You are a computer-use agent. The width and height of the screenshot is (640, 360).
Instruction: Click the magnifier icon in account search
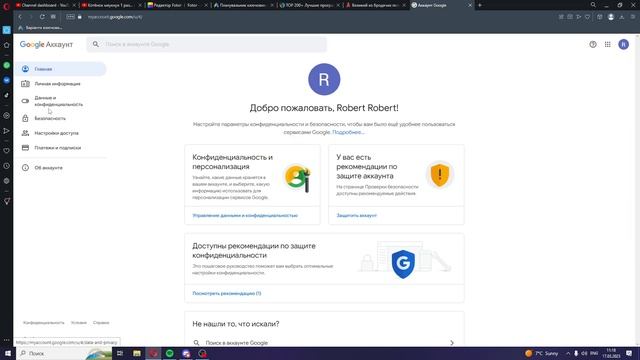[96, 44]
